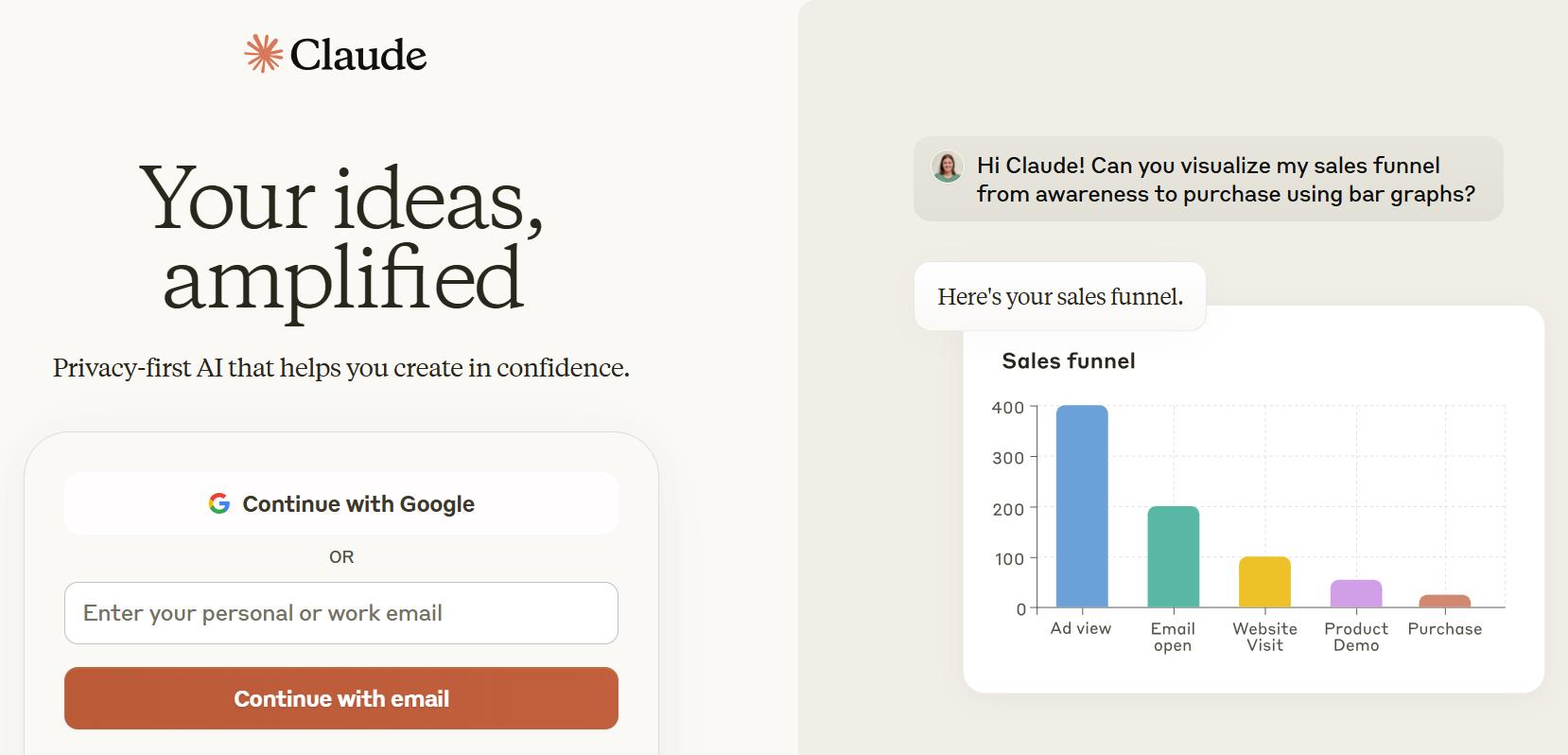Click the 'Here's your sales funnel' reply bubble
The image size is (1568, 755).
coord(1059,296)
